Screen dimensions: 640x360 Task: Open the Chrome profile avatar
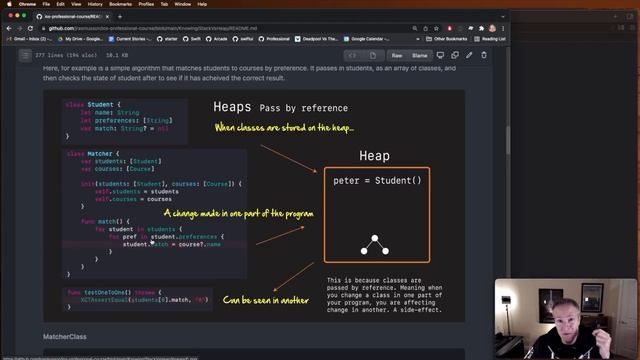[x=492, y=28]
